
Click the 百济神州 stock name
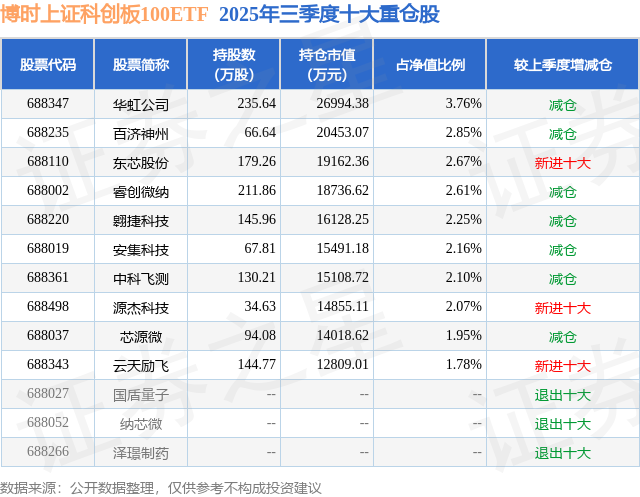141,134
